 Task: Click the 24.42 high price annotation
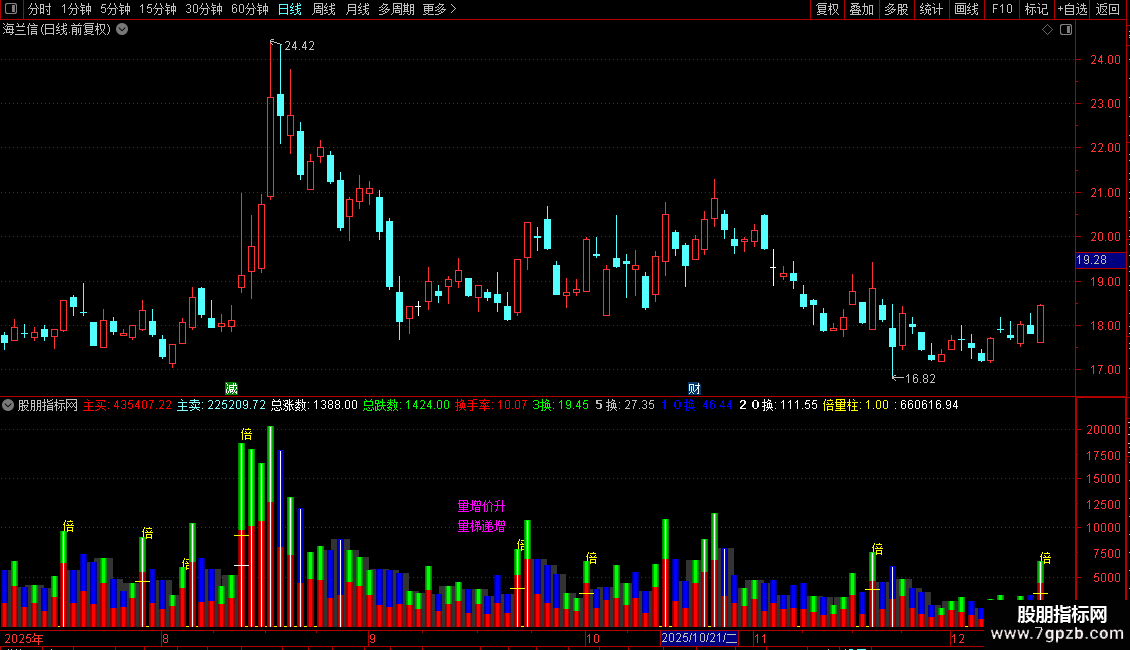tap(299, 46)
